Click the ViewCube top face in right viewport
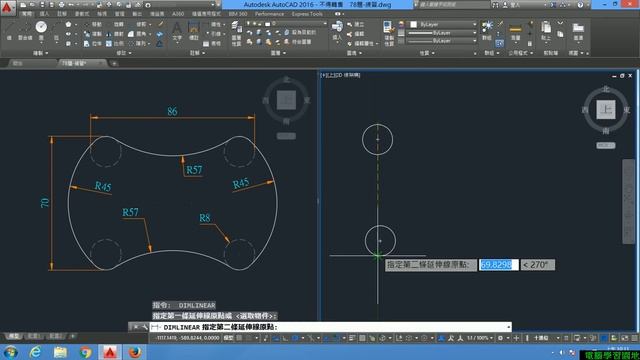The width and height of the screenshot is (640, 360). (606, 110)
